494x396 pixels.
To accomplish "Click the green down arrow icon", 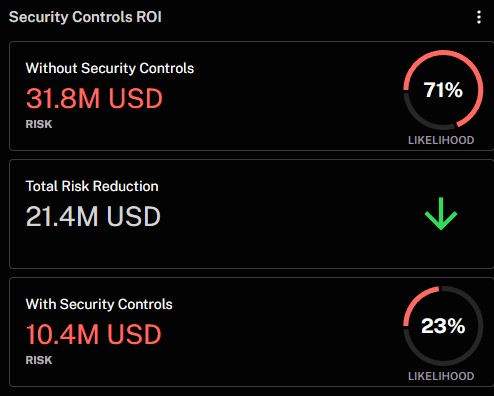I will click(441, 214).
